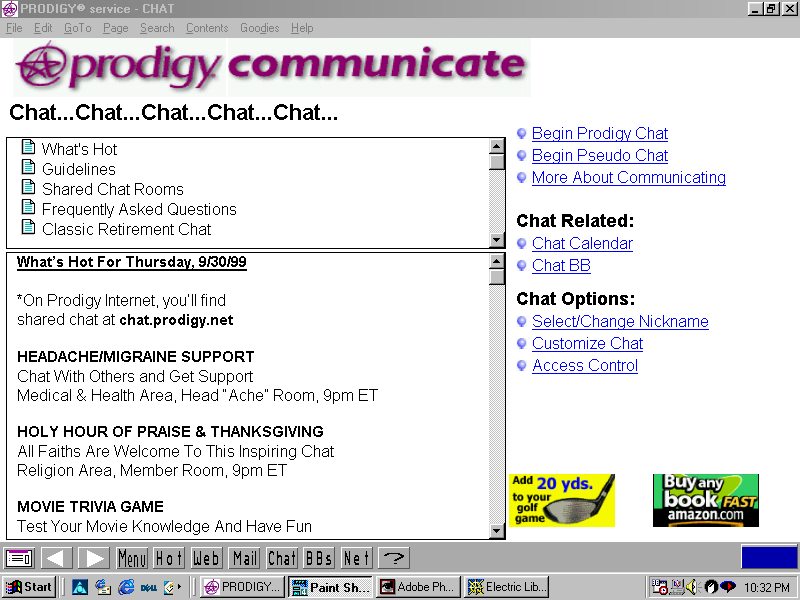Select Frequently Asked Questions document item
Viewport: 800px width, 600px height.
tap(139, 209)
